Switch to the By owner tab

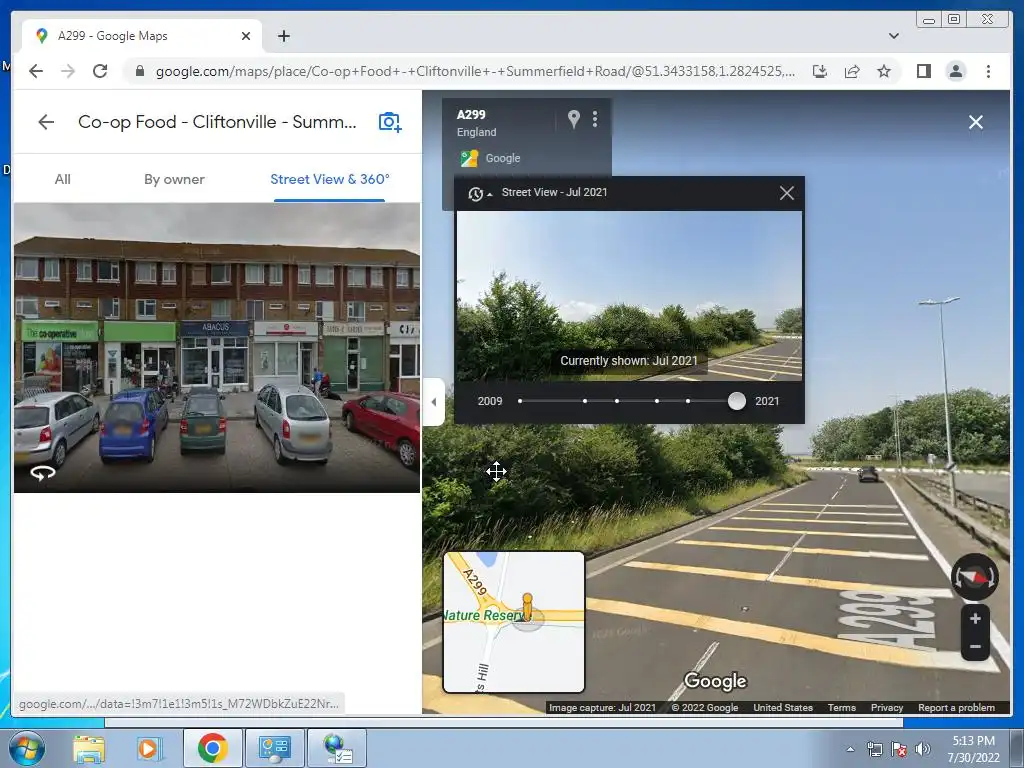pyautogui.click(x=174, y=179)
